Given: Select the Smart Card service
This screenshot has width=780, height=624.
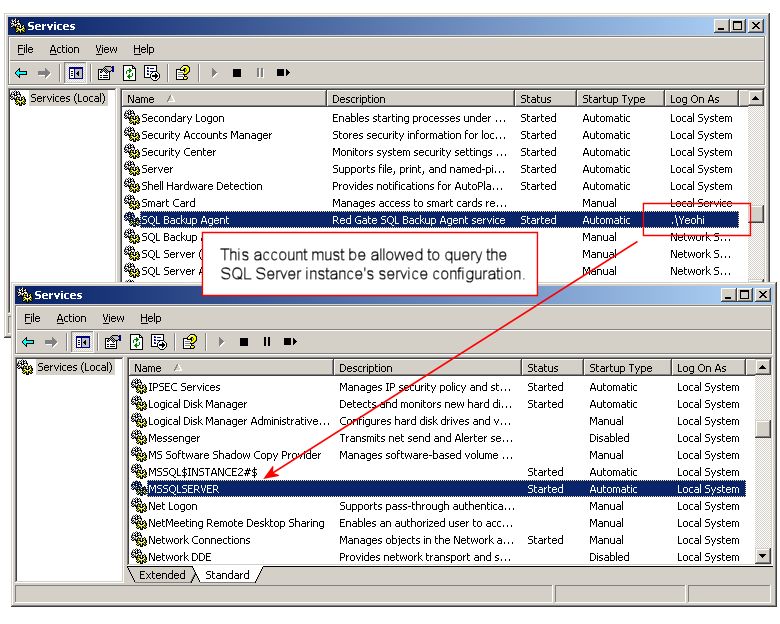Looking at the screenshot, I should pyautogui.click(x=431, y=203).
